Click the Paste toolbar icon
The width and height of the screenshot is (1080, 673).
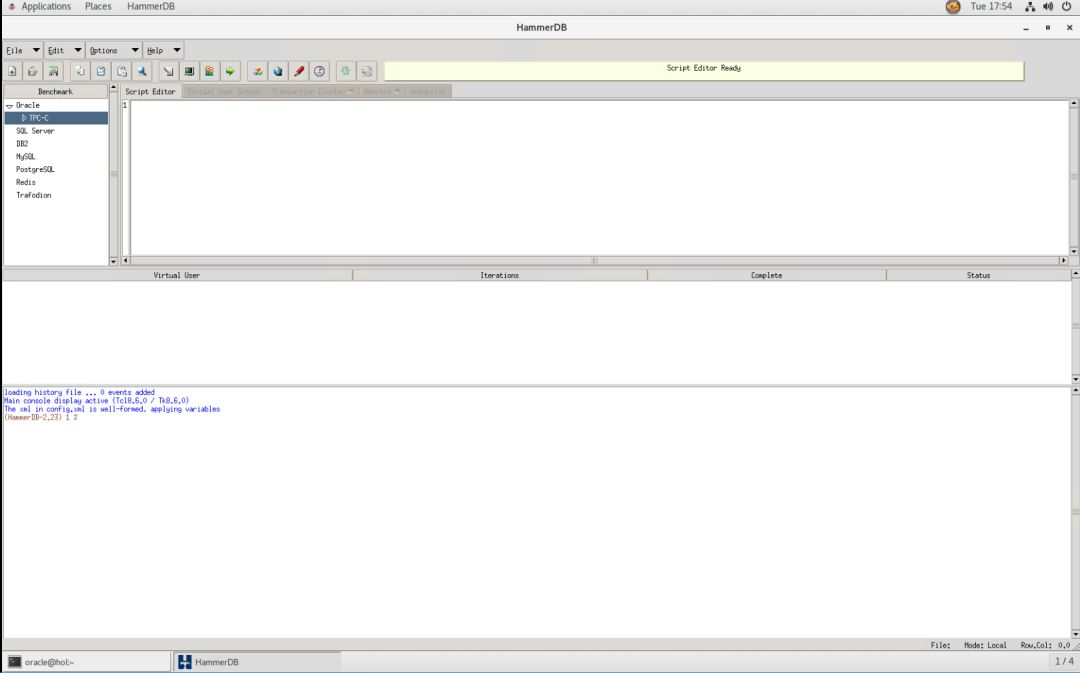[x=122, y=71]
